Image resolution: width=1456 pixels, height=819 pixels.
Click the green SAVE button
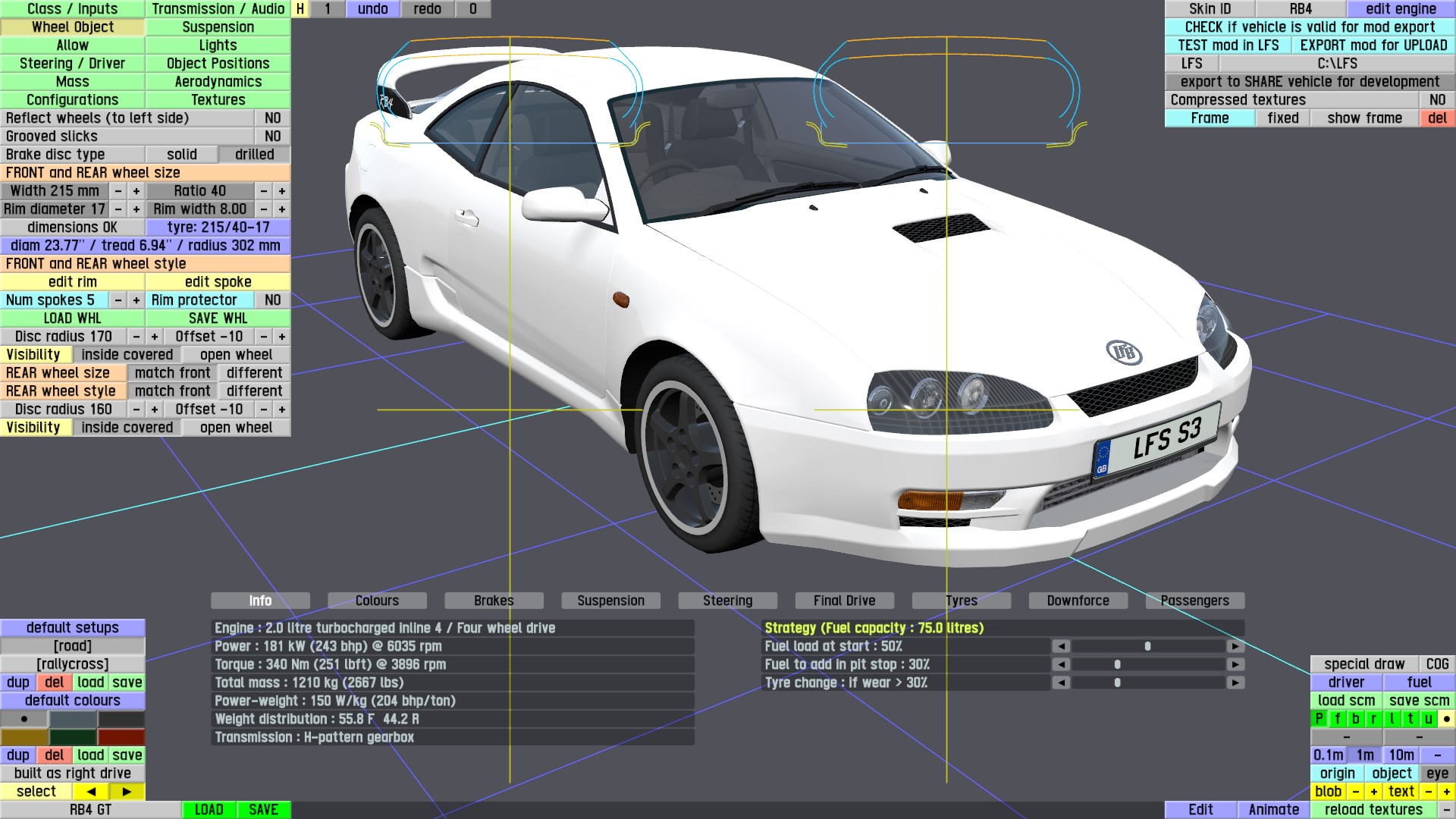pos(263,810)
